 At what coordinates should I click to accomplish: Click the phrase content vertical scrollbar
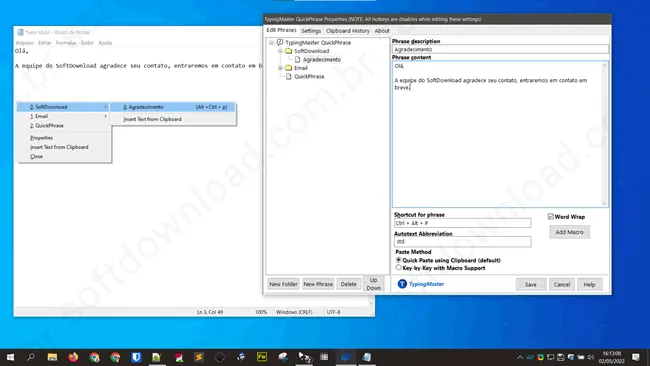tap(604, 134)
